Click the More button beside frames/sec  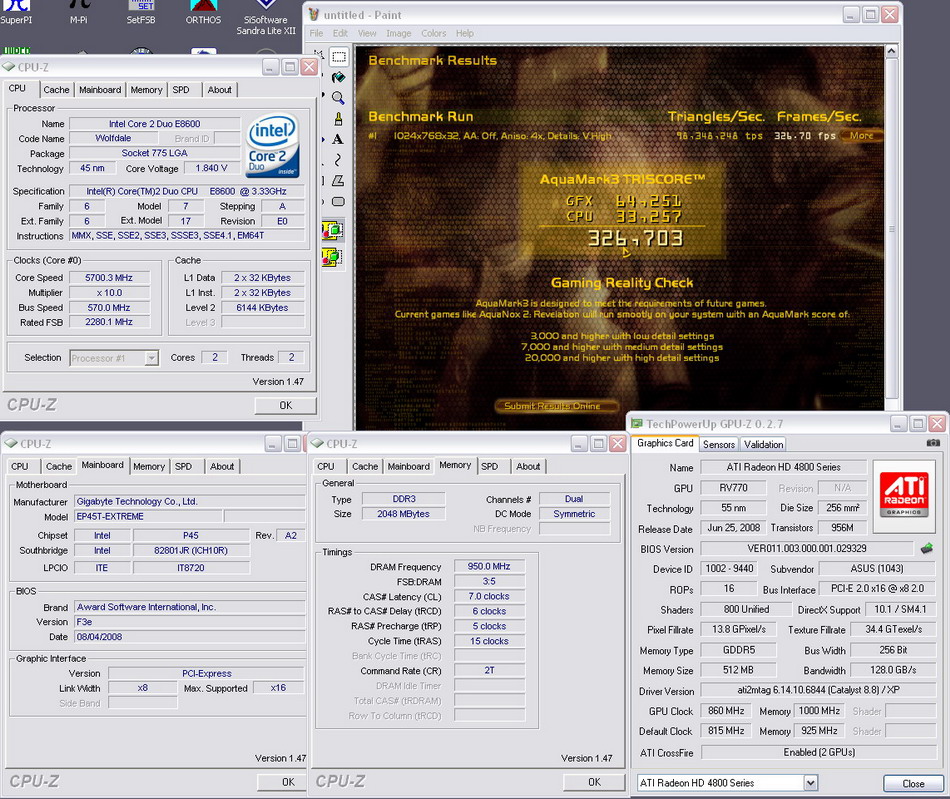861,136
